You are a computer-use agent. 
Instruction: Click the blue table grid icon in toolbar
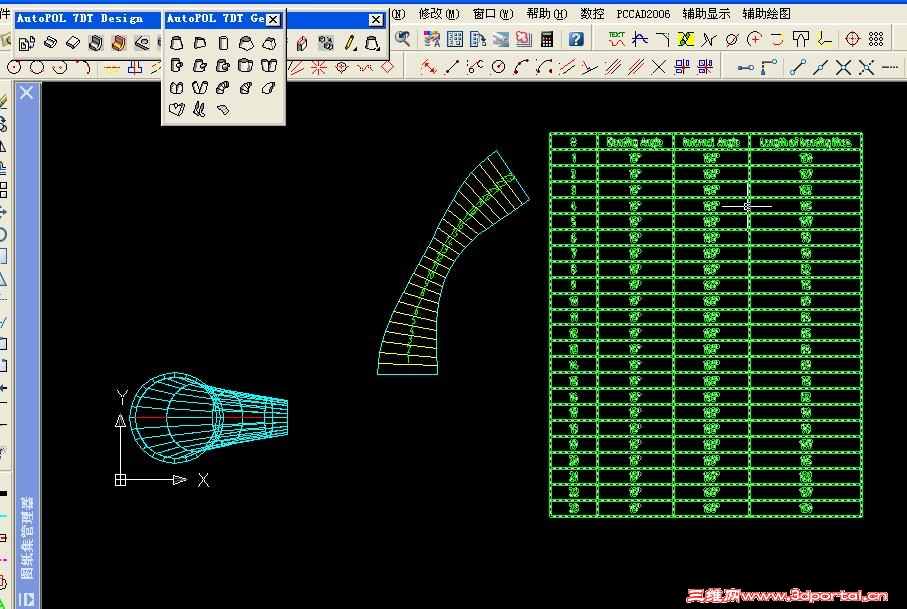click(x=455, y=39)
